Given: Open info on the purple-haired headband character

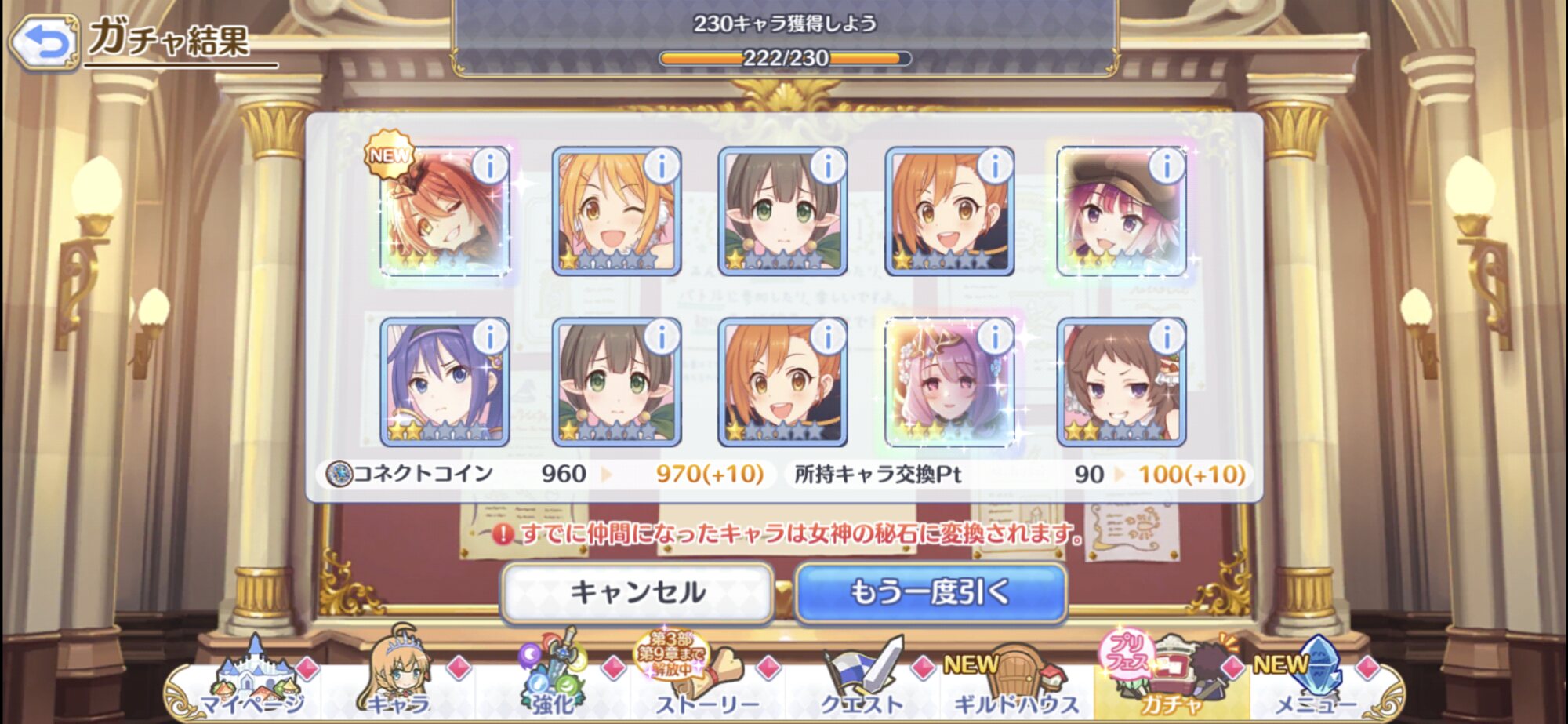Looking at the screenshot, I should (x=490, y=337).
